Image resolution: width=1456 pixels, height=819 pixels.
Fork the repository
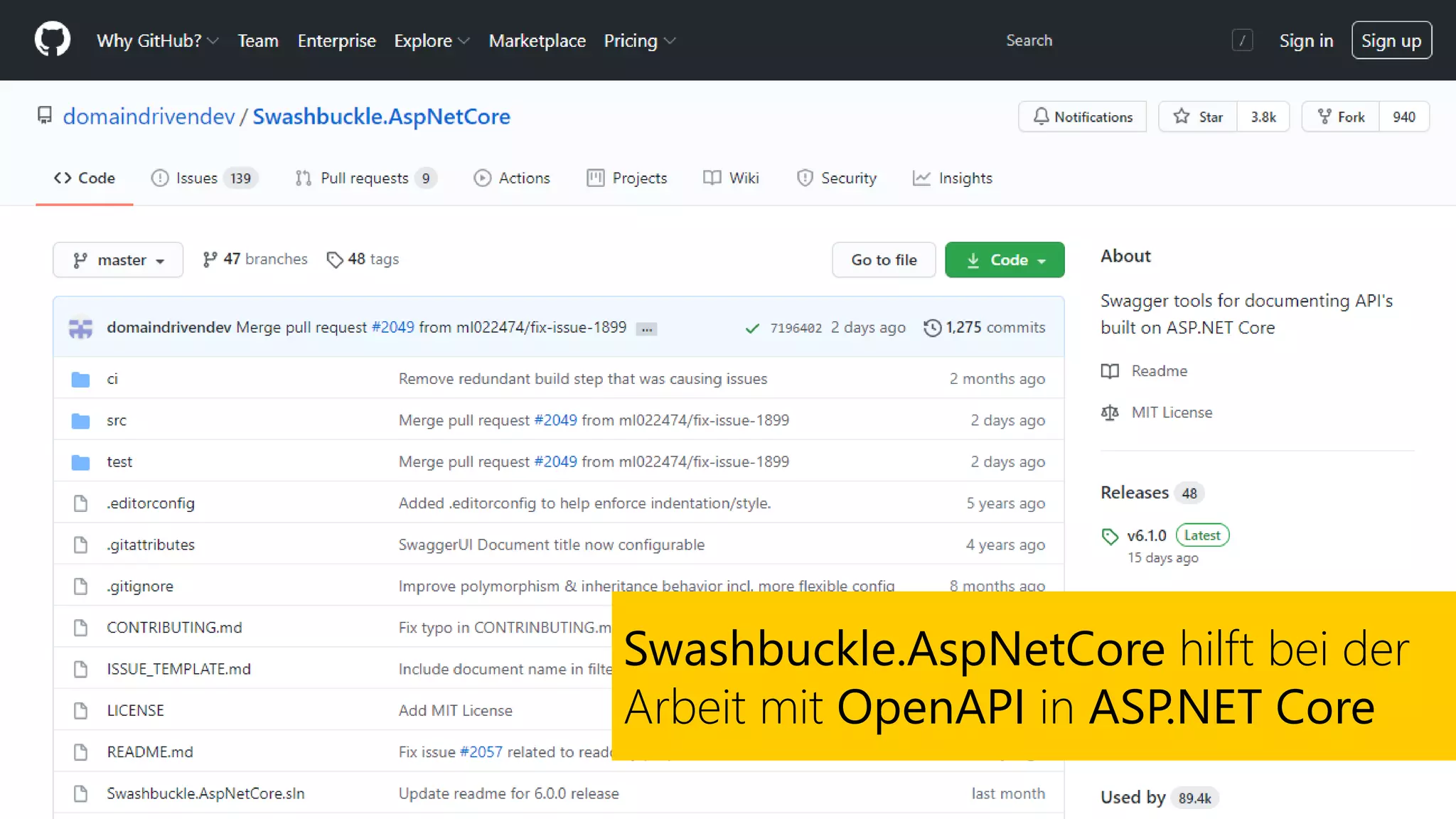[x=1341, y=117]
